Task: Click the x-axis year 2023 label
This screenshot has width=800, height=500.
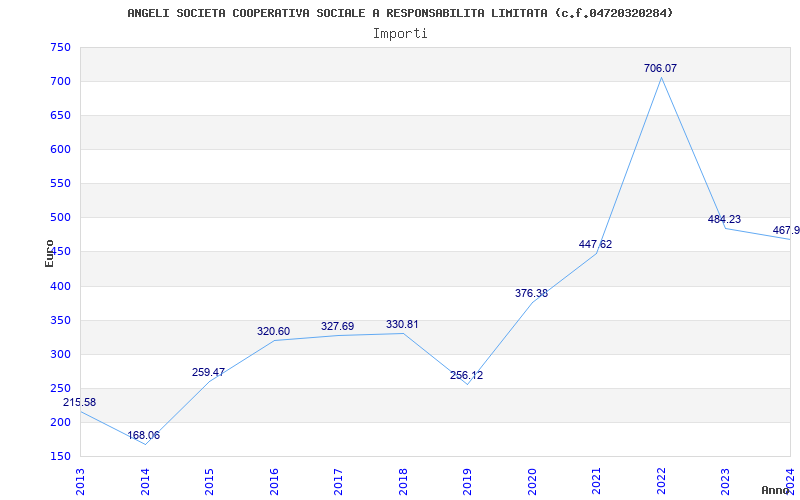Action: 726,481
